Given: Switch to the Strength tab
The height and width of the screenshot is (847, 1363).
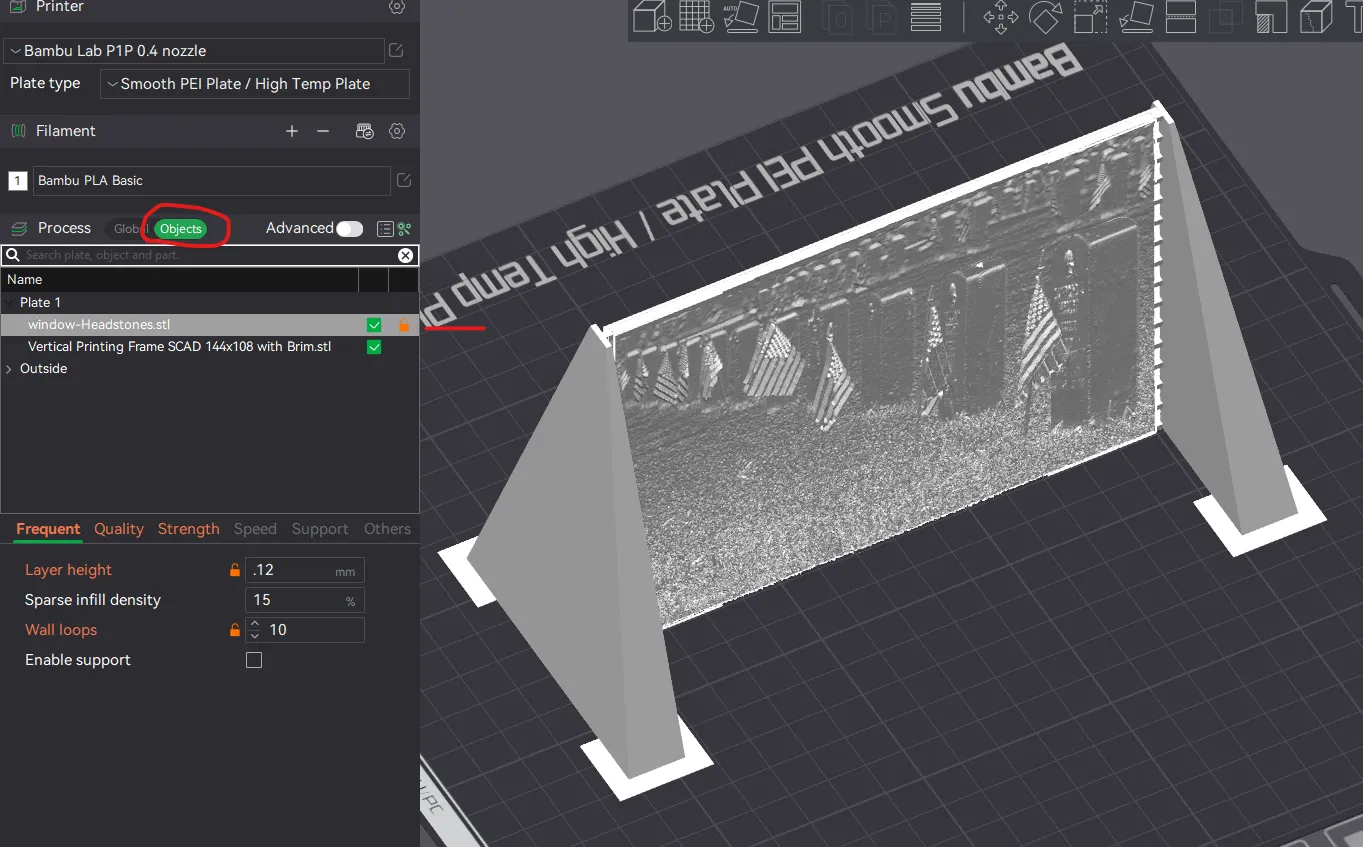Looking at the screenshot, I should [188, 529].
